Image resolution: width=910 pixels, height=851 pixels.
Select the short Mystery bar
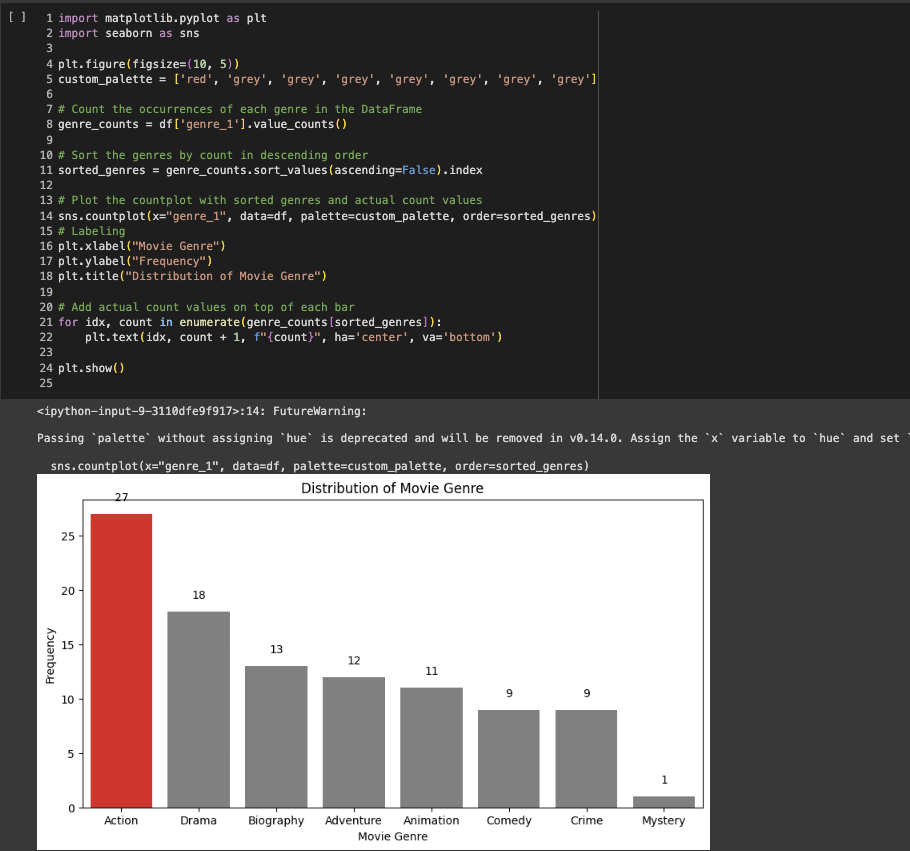point(664,802)
